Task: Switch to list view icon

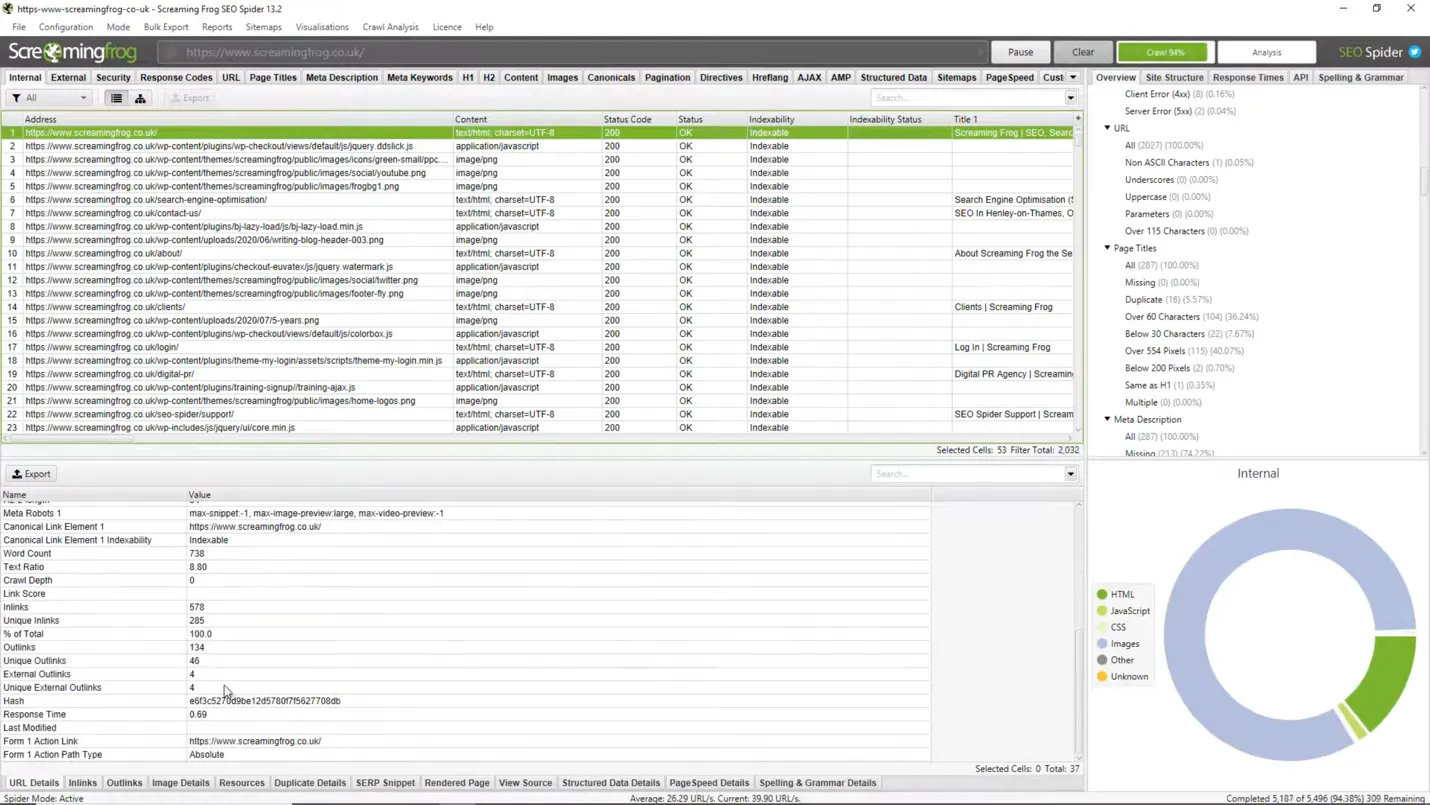Action: tap(116, 98)
